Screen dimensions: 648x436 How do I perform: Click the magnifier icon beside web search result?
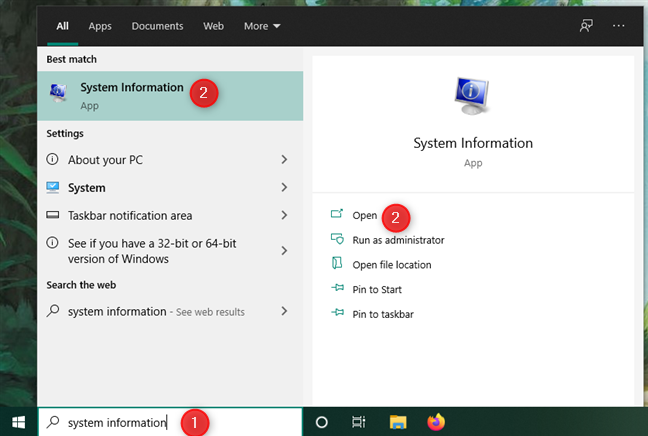click(53, 311)
